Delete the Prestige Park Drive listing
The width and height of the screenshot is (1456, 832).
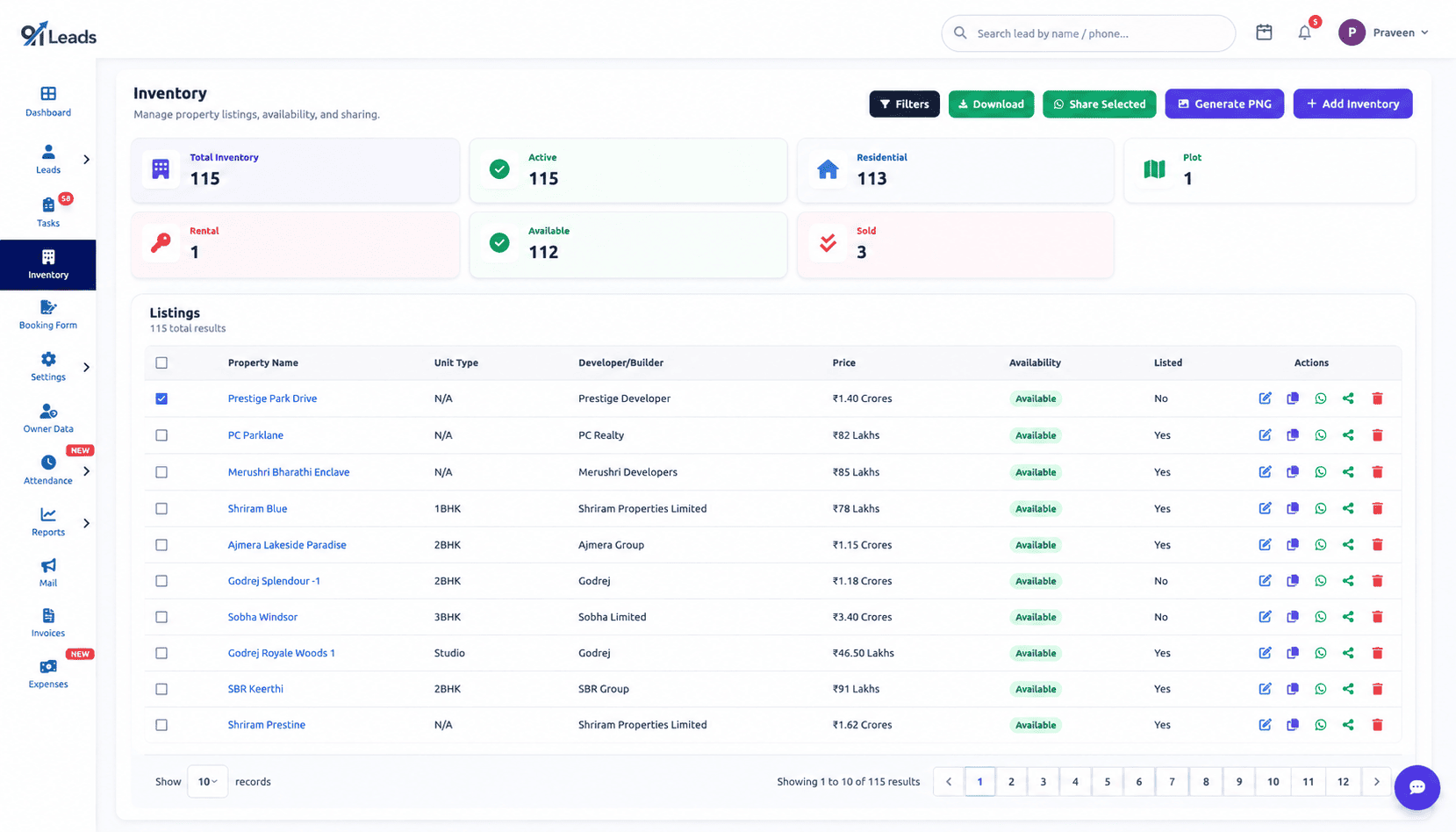pos(1377,398)
